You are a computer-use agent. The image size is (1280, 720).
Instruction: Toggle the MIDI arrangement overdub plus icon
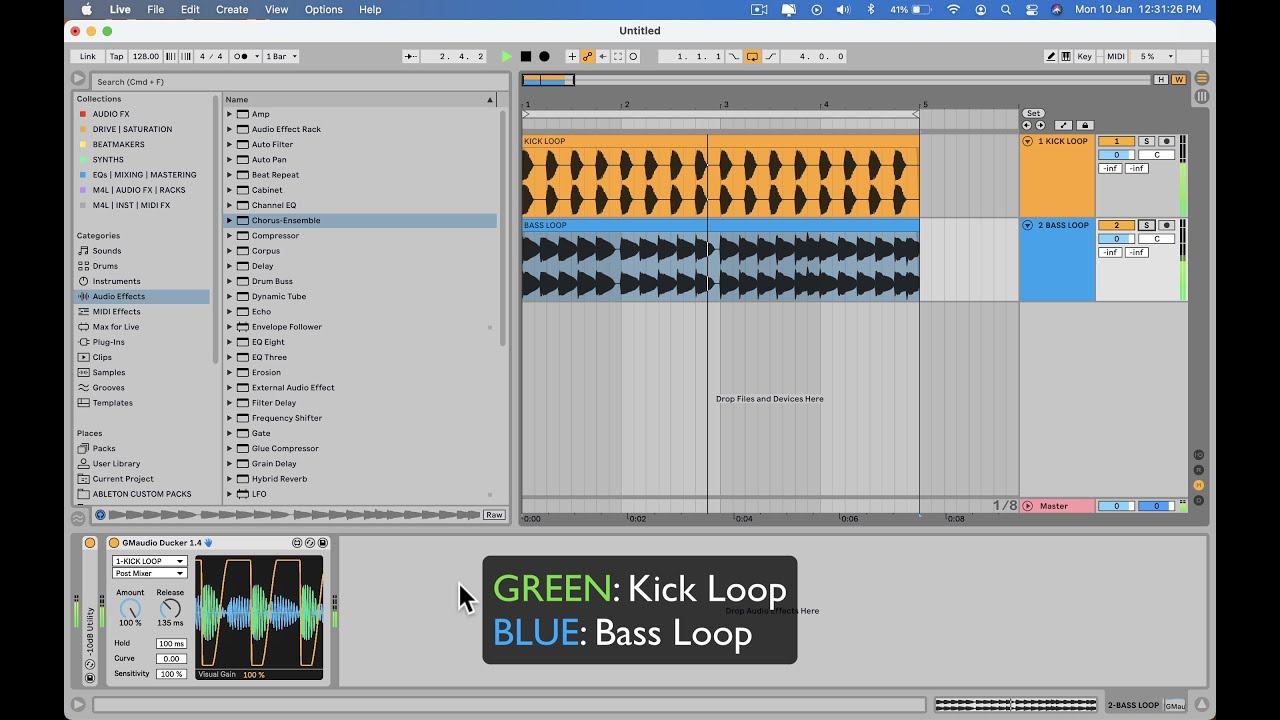572,57
